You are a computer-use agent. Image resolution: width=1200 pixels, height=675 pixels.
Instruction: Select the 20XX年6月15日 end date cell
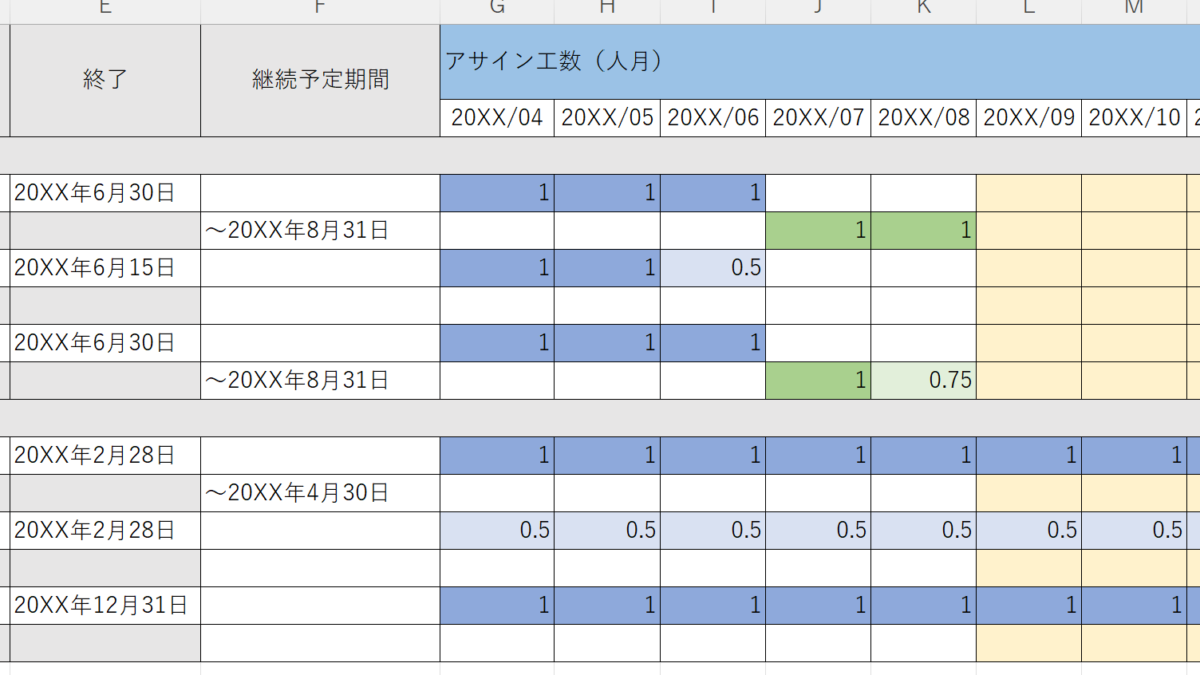[x=105, y=268]
